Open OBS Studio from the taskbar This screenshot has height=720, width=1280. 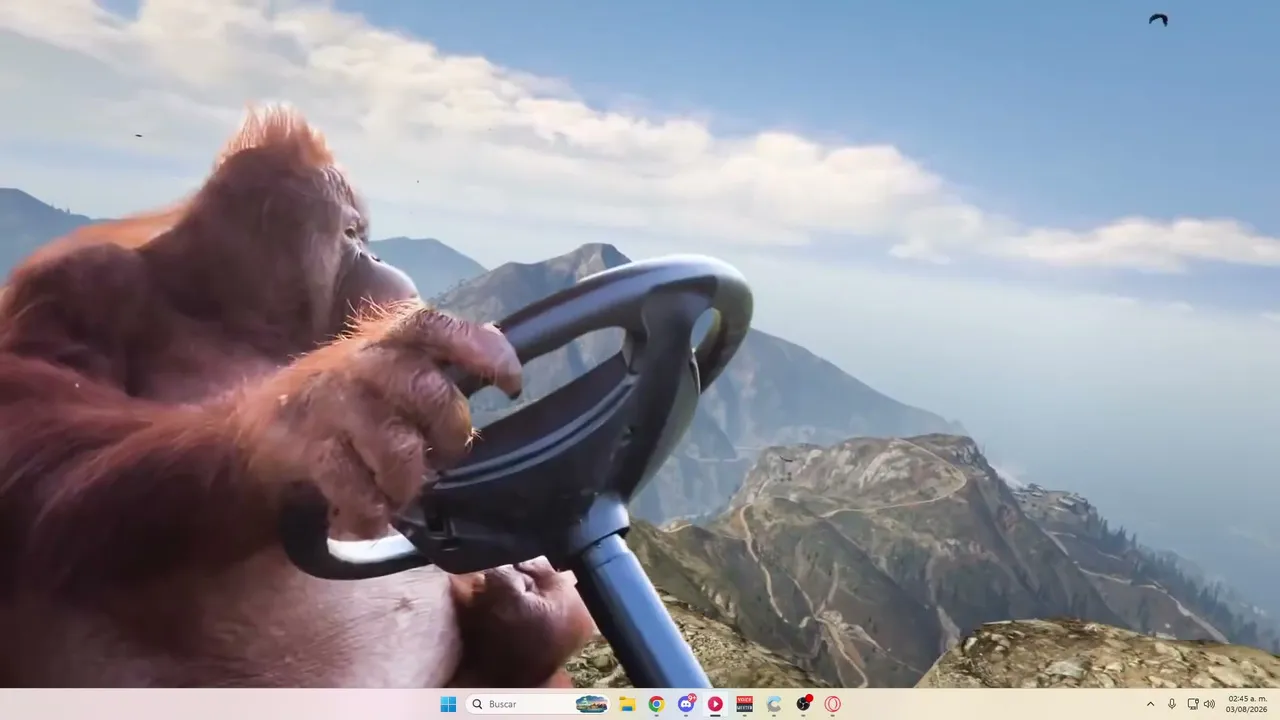[x=803, y=704]
